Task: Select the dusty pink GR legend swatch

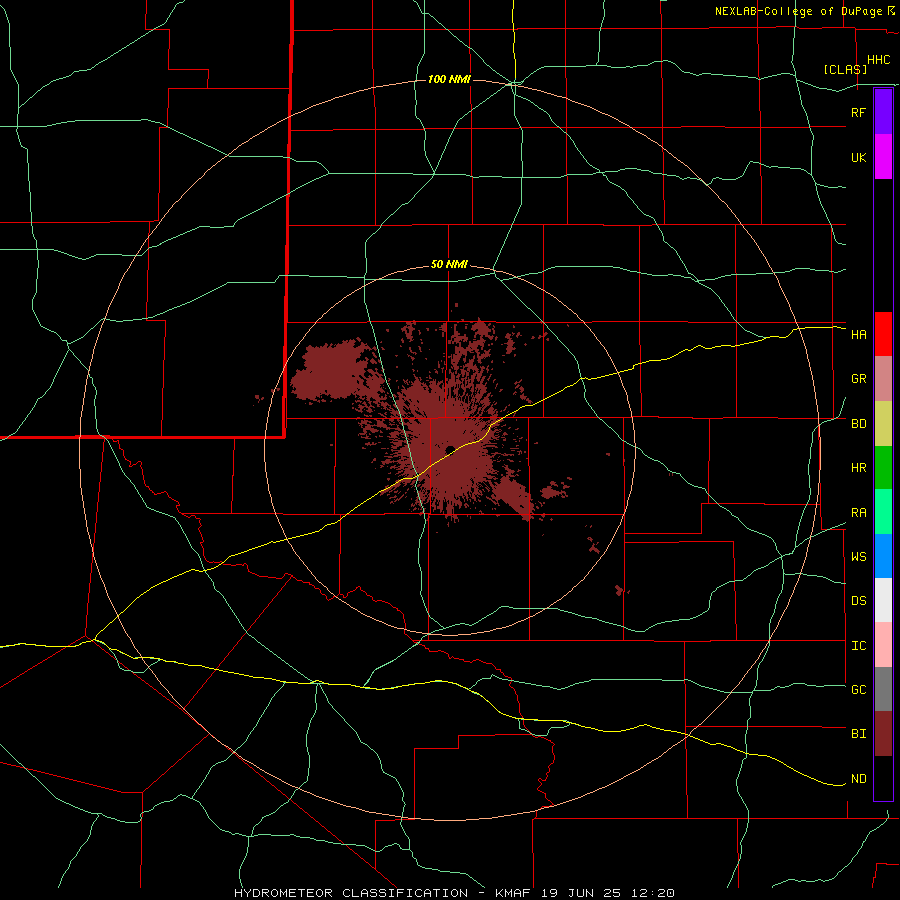Action: 883,379
